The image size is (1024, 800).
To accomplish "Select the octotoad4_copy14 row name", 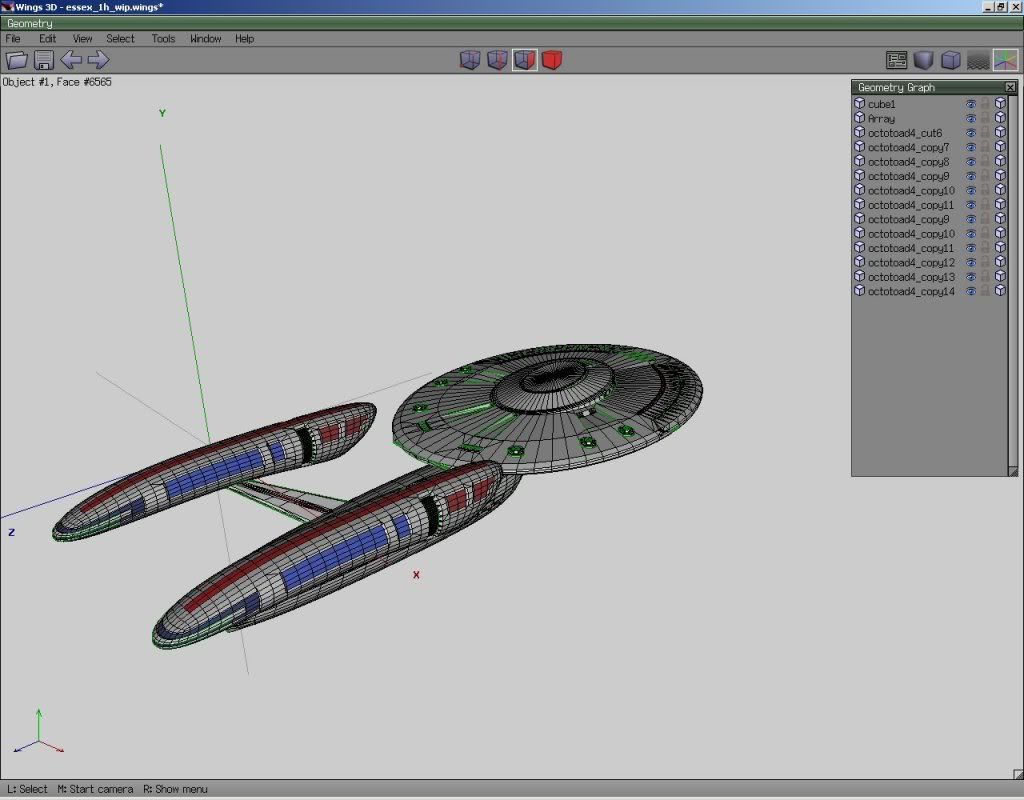I will [x=911, y=291].
